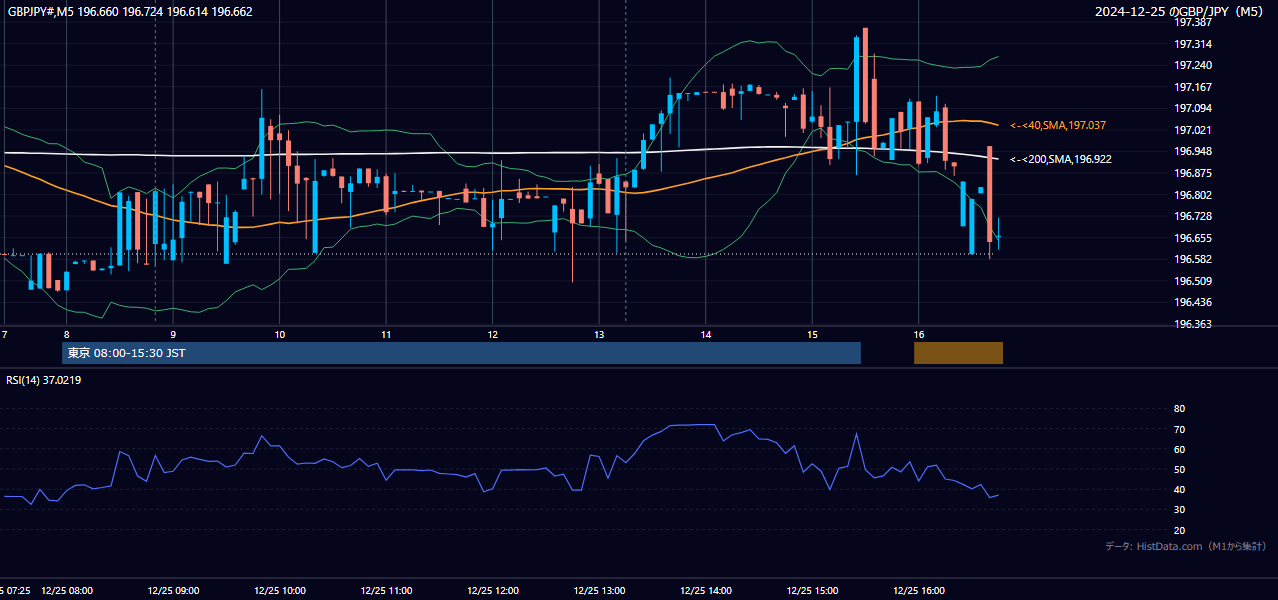The width and height of the screenshot is (1278, 600).
Task: Click the 197.314 price axis label
Action: coord(1193,44)
